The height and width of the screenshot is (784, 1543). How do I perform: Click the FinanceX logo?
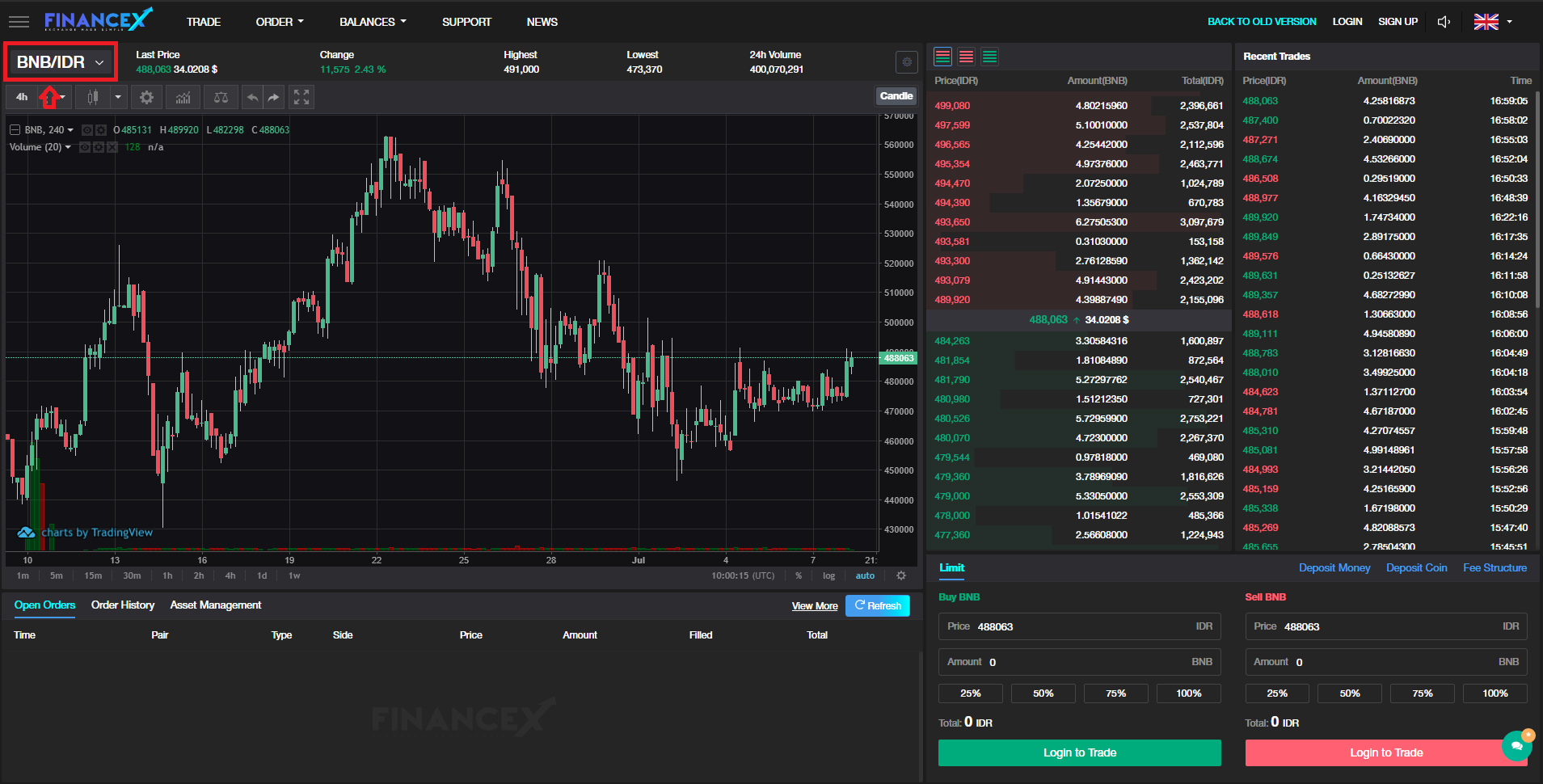(x=98, y=20)
